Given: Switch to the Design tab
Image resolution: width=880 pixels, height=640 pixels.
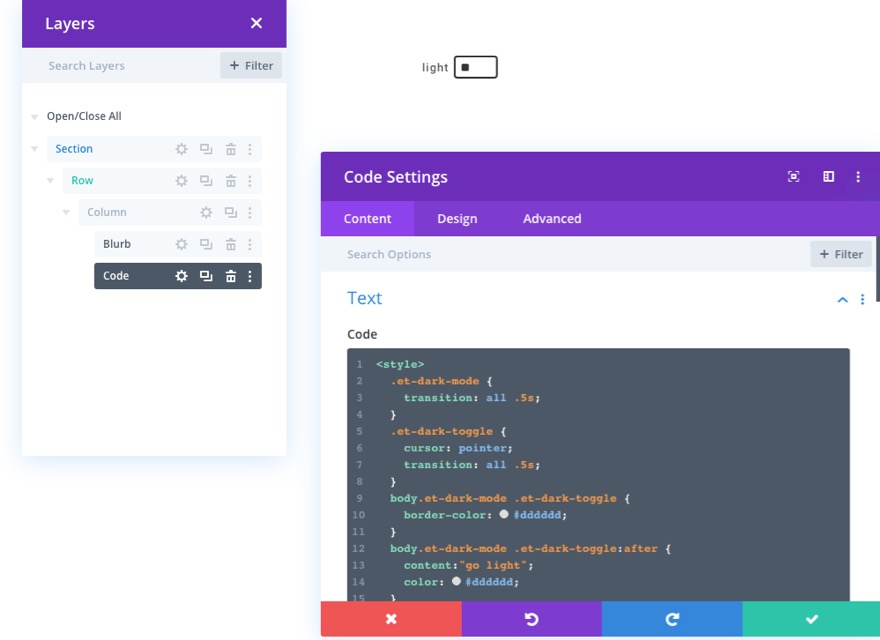Looking at the screenshot, I should click(x=457, y=218).
